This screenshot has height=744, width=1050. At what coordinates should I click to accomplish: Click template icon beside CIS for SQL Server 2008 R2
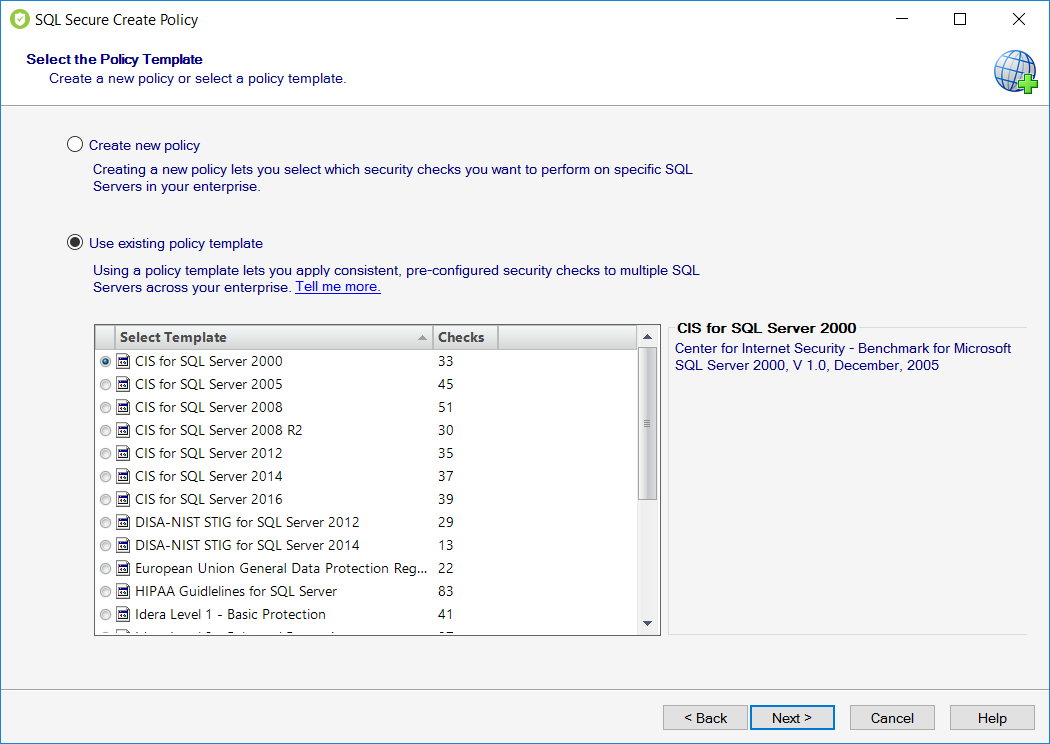pyautogui.click(x=123, y=431)
